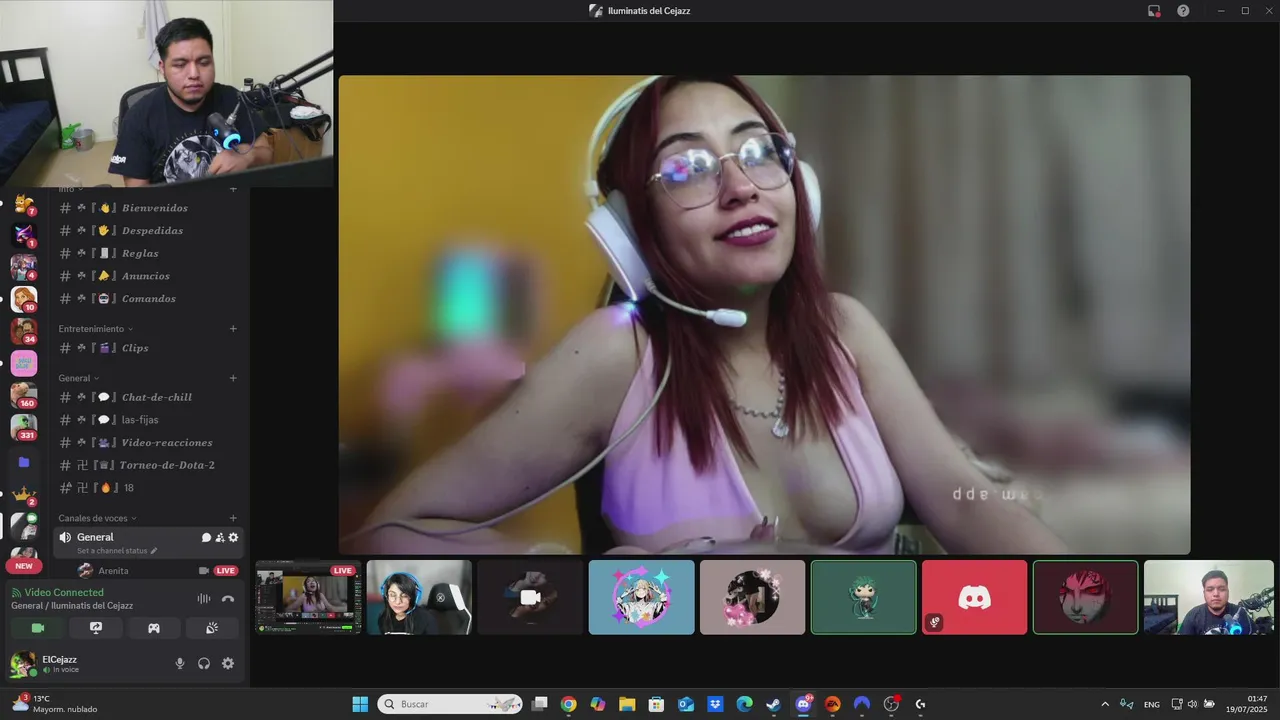The image size is (1280, 720).
Task: Open File Explorer from taskbar
Action: [x=627, y=704]
